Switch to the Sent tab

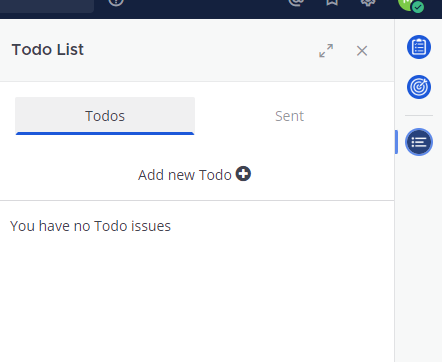pyautogui.click(x=289, y=116)
